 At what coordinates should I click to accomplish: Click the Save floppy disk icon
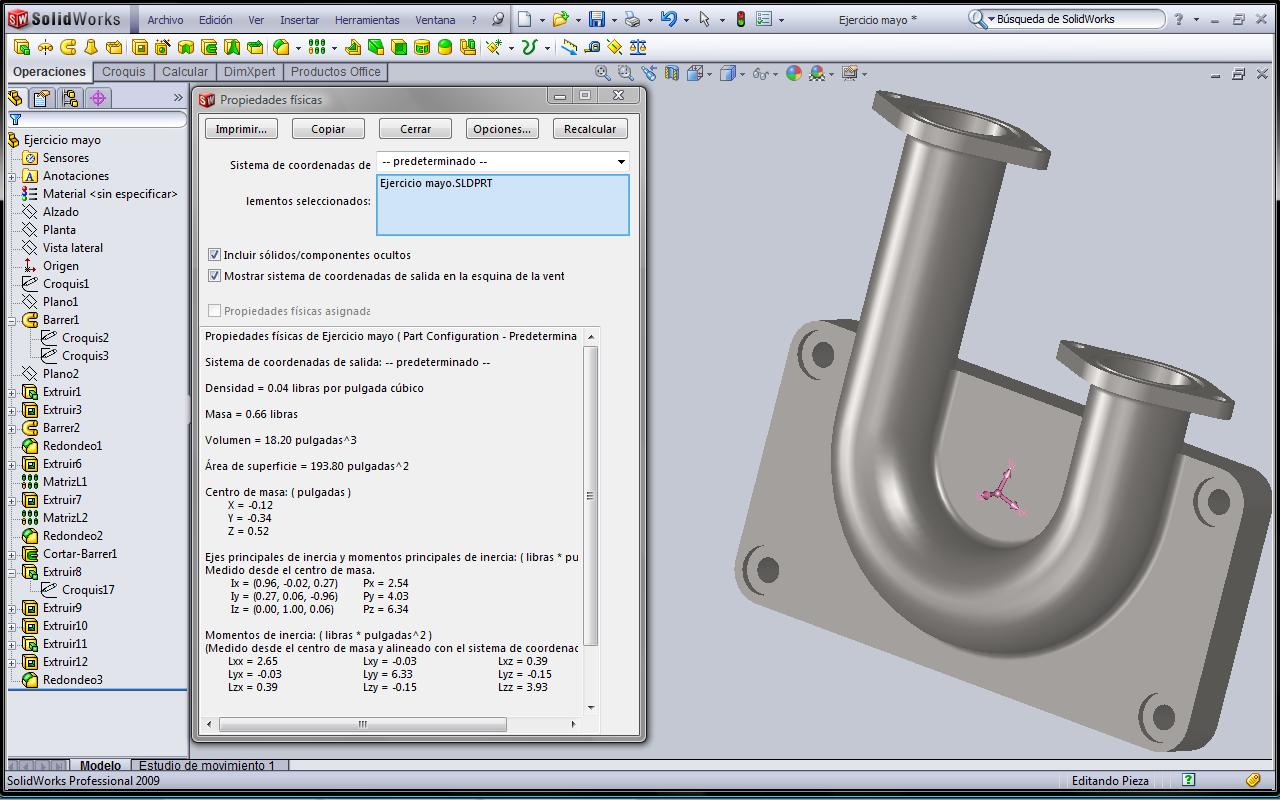[x=597, y=19]
